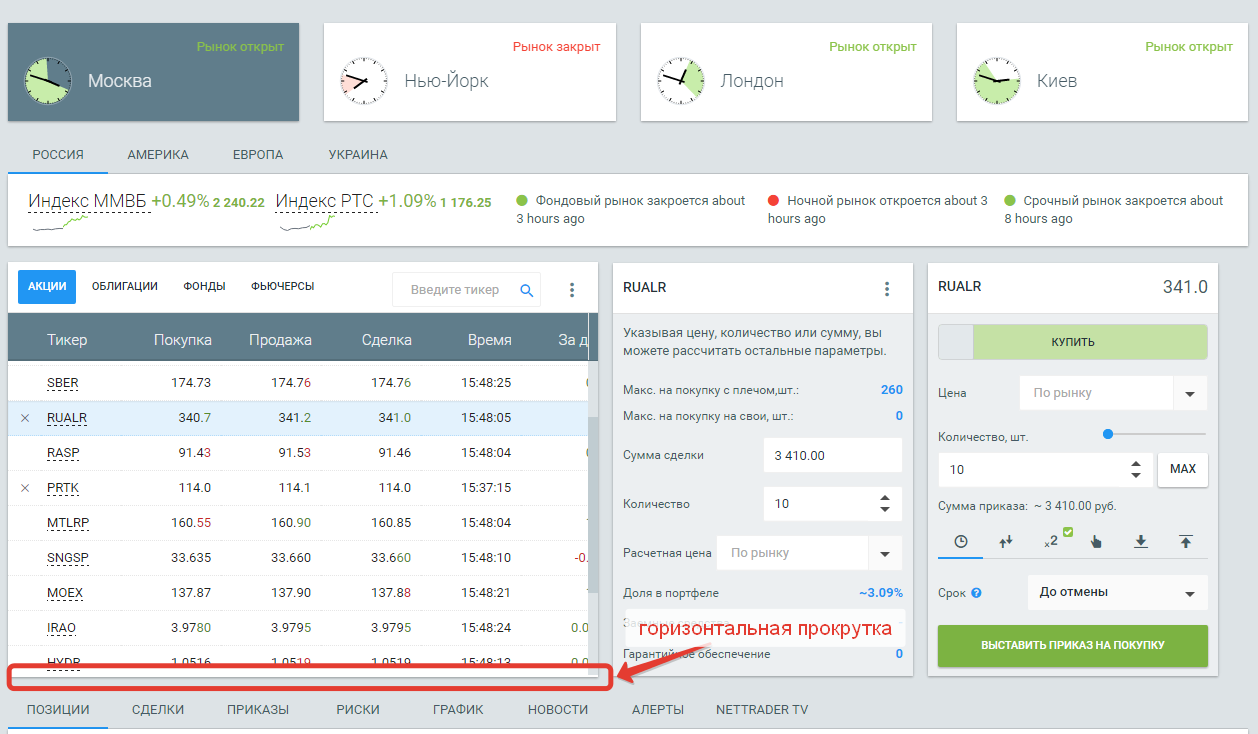Image resolution: width=1258 pixels, height=734 pixels.
Task: Open the РИСКИ bottom tab
Action: [358, 710]
